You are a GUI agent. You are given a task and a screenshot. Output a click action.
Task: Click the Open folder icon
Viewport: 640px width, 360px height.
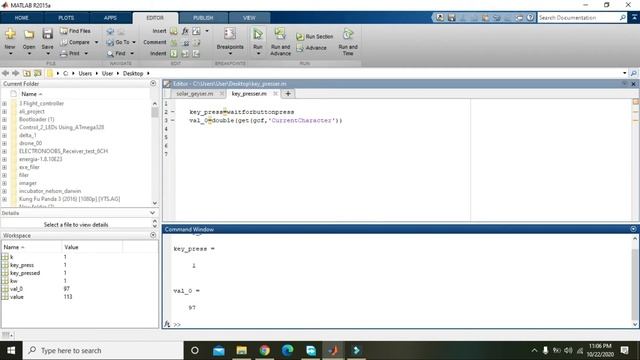(29, 34)
